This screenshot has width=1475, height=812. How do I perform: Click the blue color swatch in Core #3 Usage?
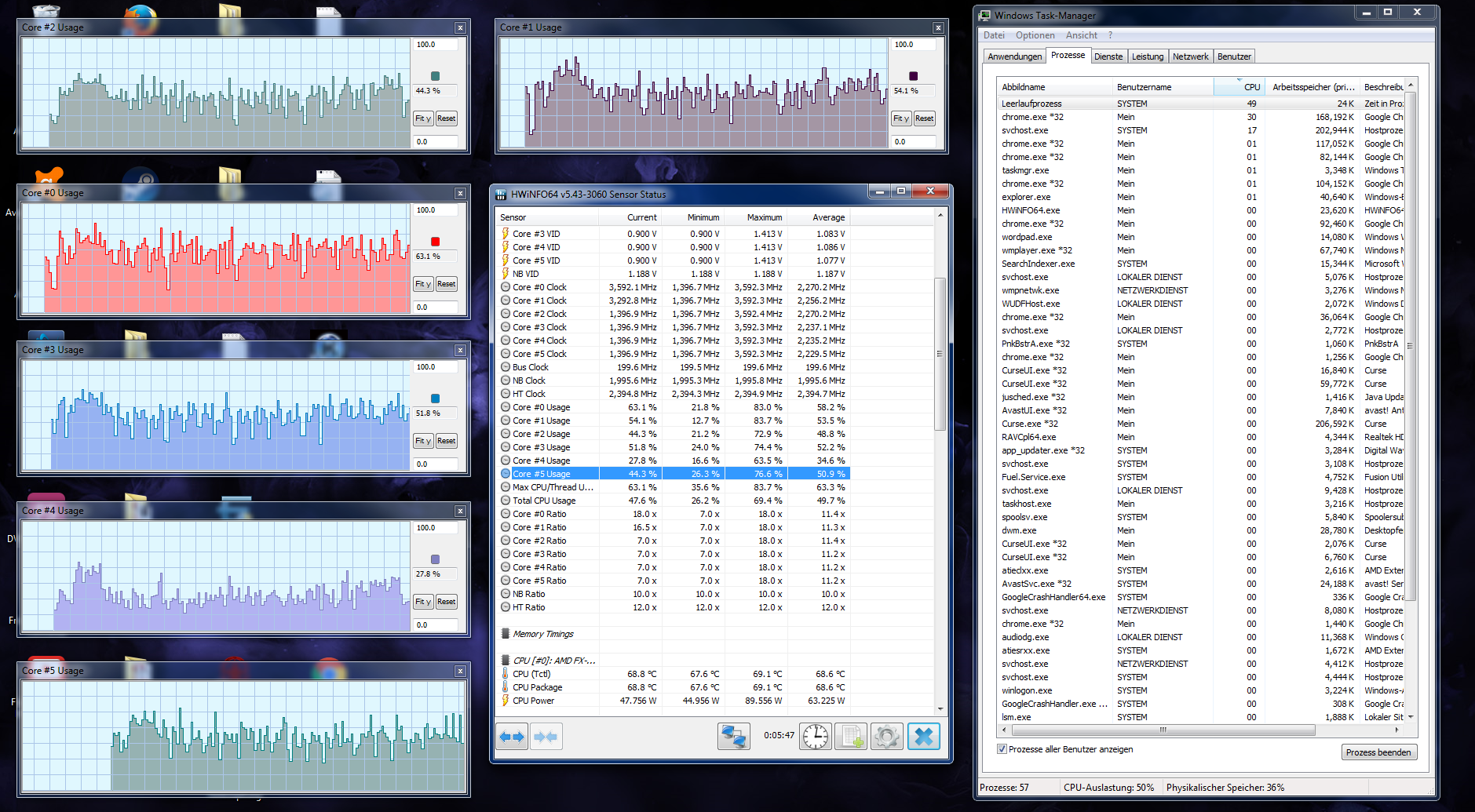(x=436, y=399)
